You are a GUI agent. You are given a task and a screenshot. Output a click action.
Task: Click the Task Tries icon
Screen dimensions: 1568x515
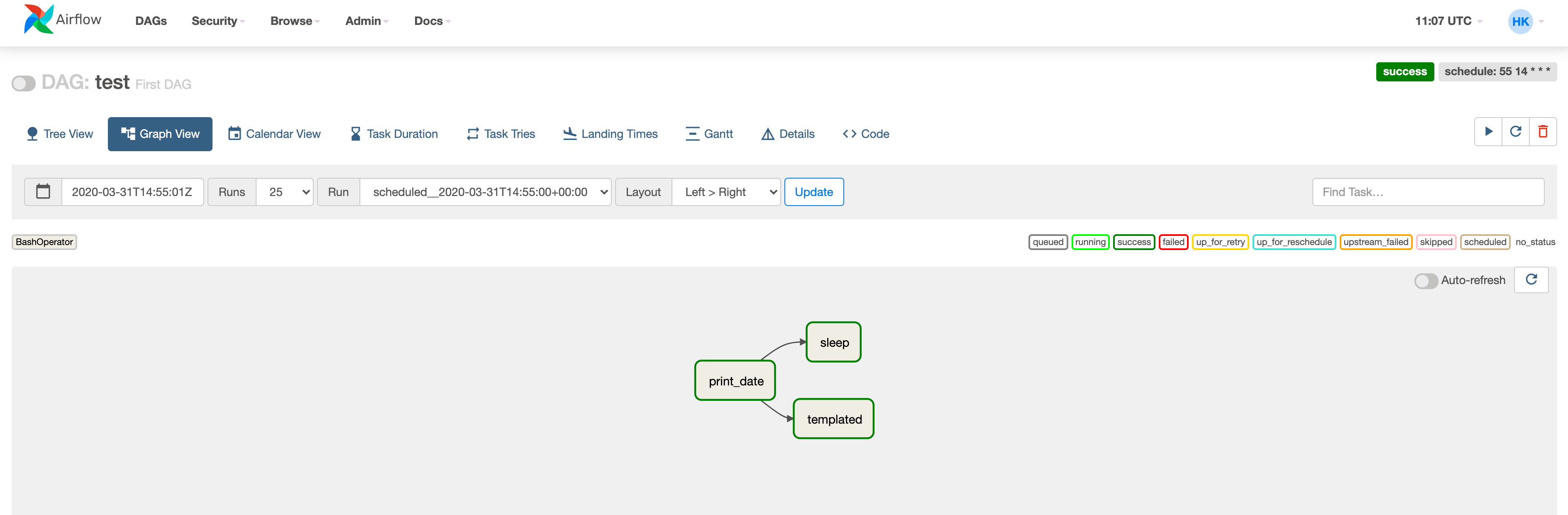click(471, 132)
